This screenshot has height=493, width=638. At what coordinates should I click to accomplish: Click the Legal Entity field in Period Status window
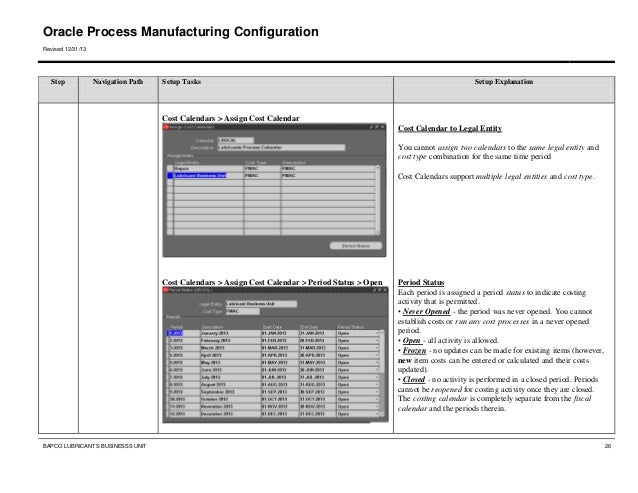click(x=261, y=304)
